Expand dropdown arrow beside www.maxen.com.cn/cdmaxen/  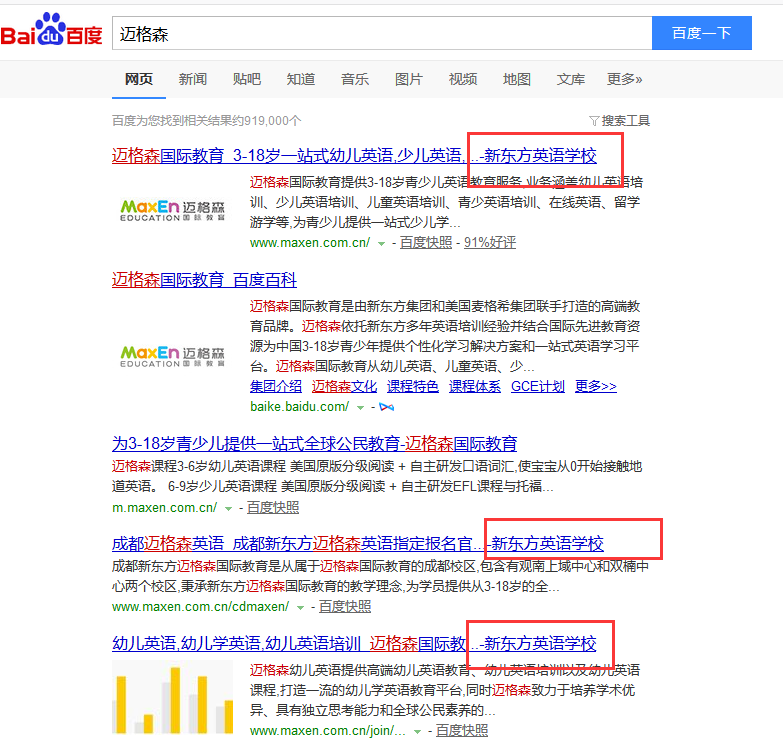(x=300, y=608)
